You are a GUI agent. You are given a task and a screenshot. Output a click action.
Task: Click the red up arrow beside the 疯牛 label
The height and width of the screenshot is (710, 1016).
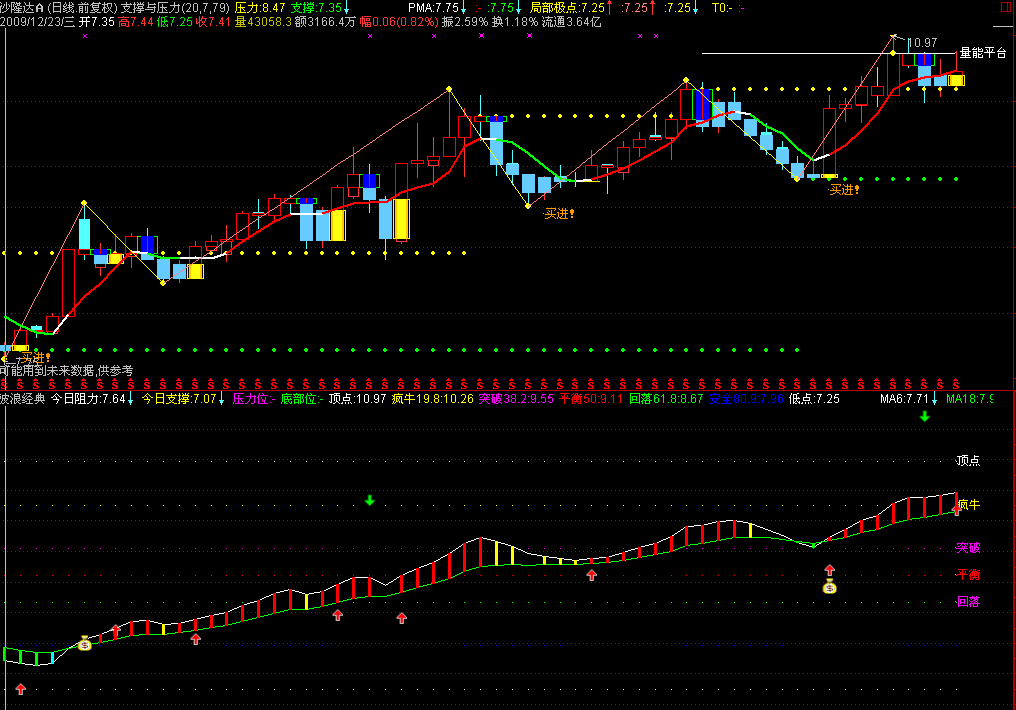point(956,510)
